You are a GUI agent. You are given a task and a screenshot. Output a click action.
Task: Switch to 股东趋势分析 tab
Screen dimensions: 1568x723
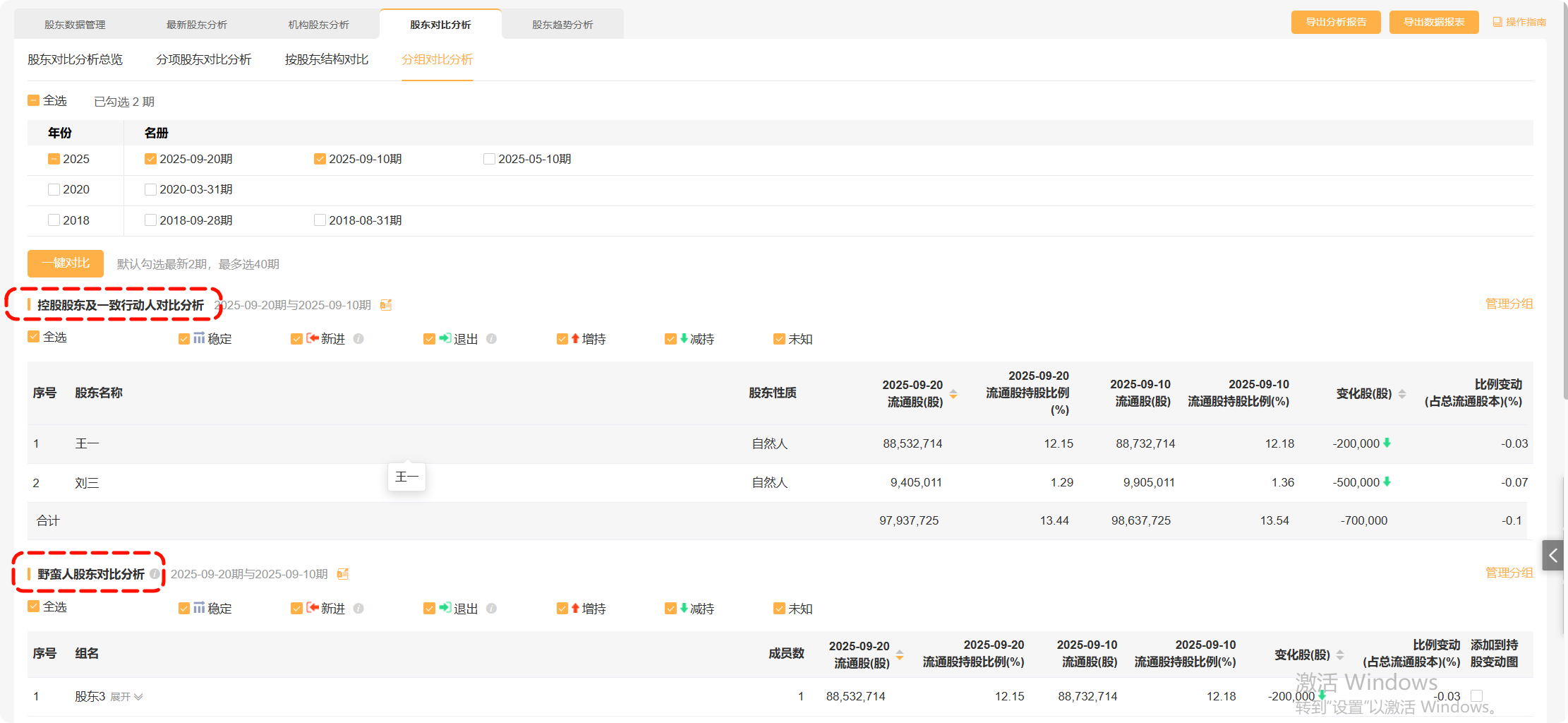point(562,25)
